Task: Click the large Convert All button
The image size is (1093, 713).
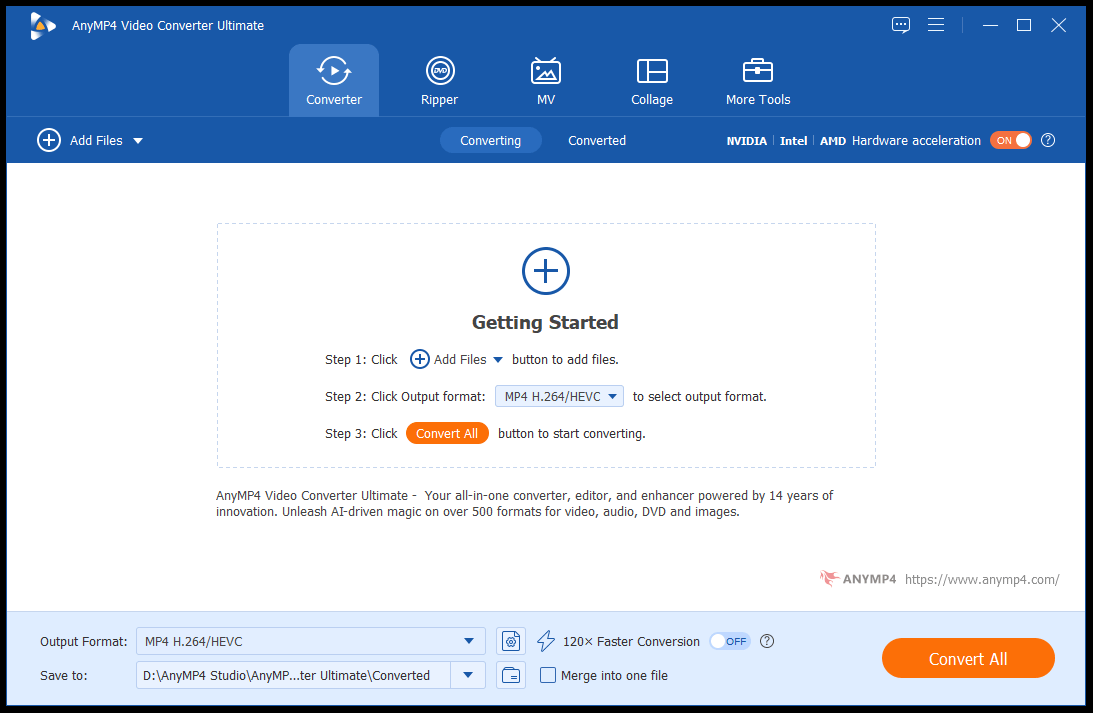Action: 968,658
